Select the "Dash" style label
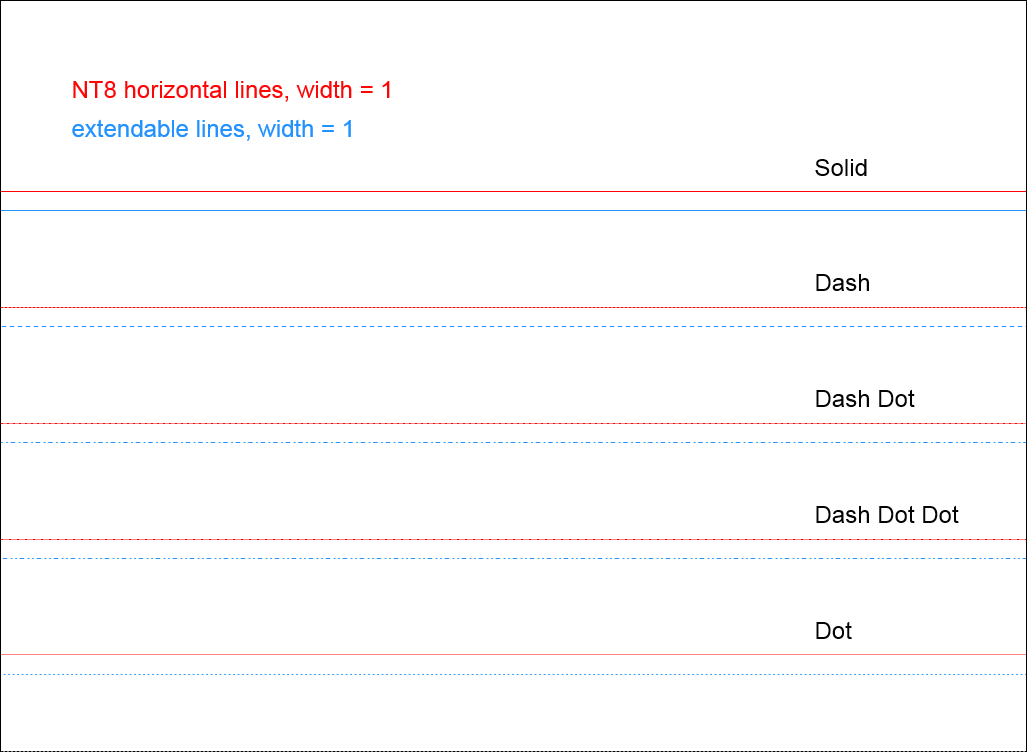Screen dimensions: 1027x752 point(842,283)
